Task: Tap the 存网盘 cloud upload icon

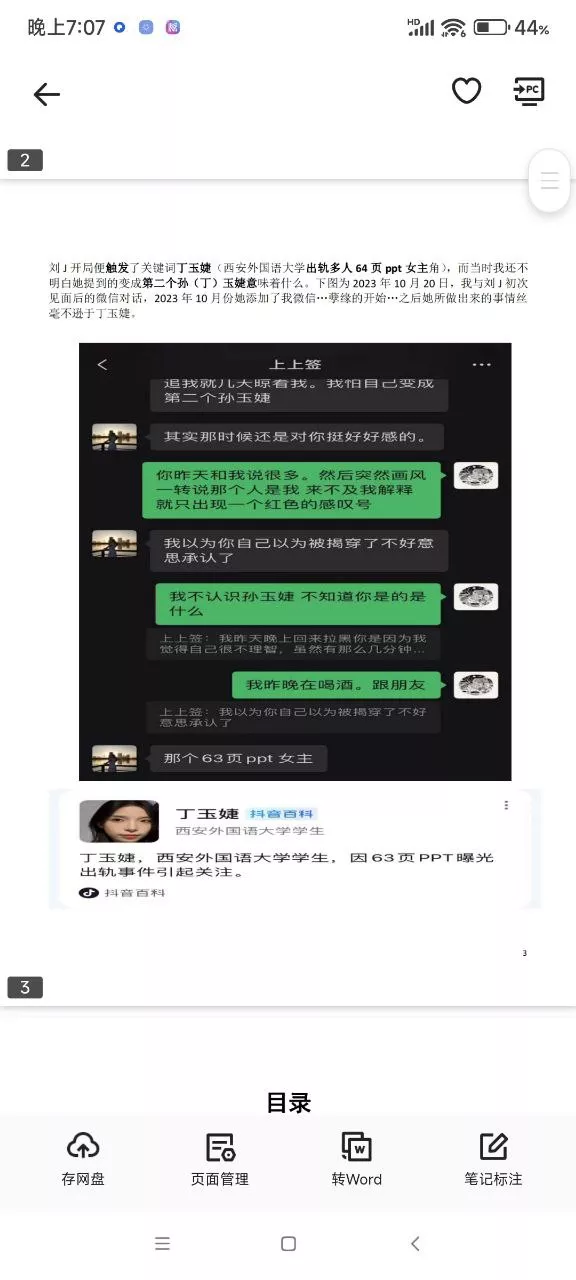Action: 83,1147
